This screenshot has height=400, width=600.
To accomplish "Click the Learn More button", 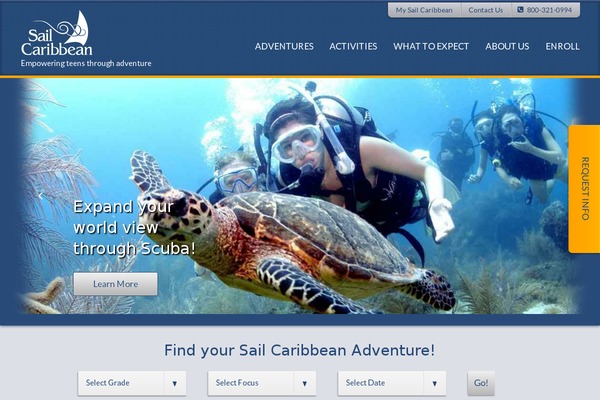I will pyautogui.click(x=116, y=284).
